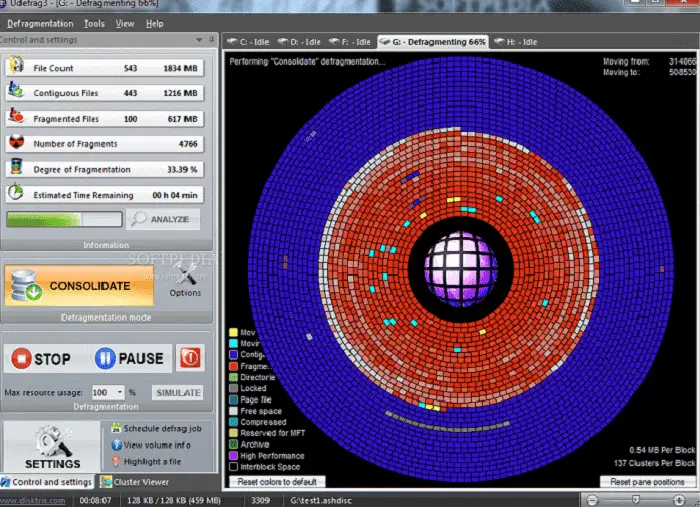The image size is (700, 507).
Task: Click the zoom slider handle
Action: [x=636, y=499]
